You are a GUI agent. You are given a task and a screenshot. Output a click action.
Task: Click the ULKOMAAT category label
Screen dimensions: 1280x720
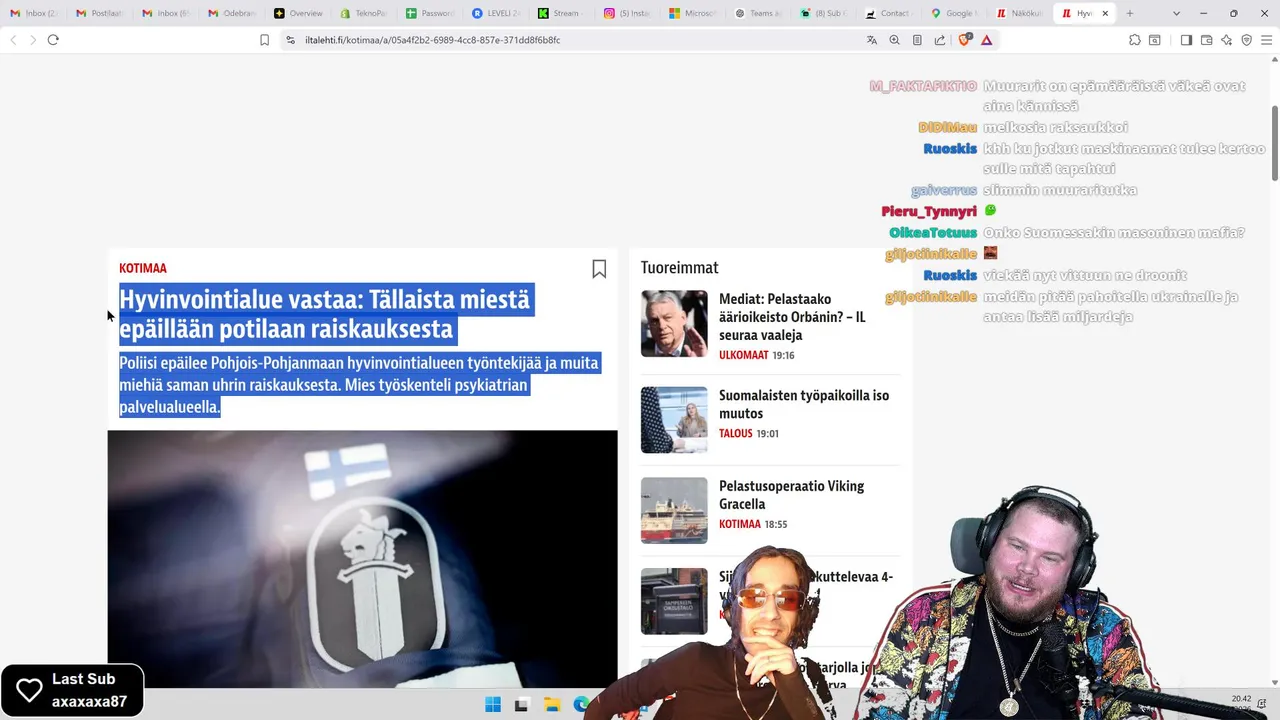click(x=744, y=355)
